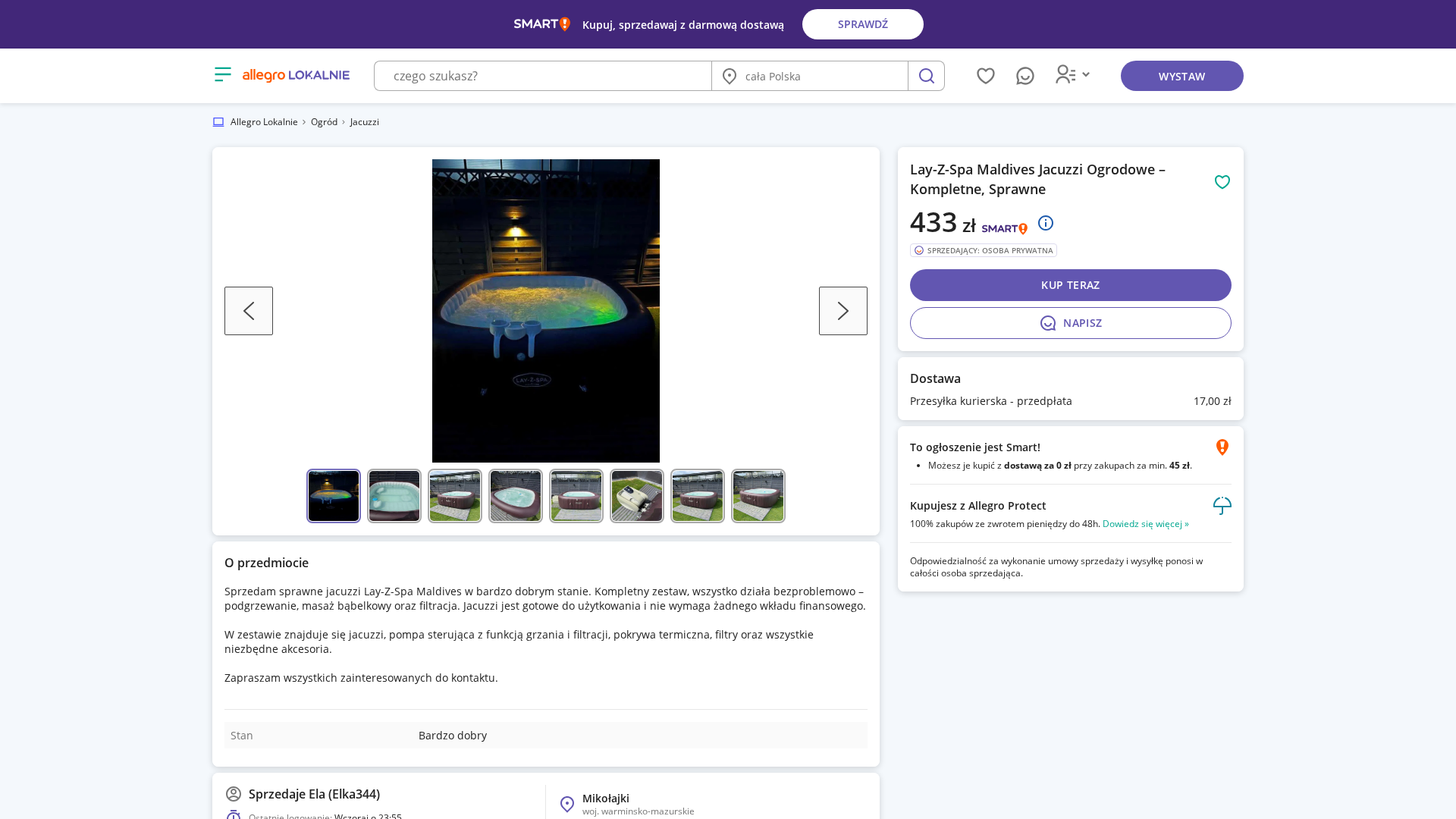
Task: Select first thumbnail, illuminated jacuzzi at night
Action: (x=334, y=496)
